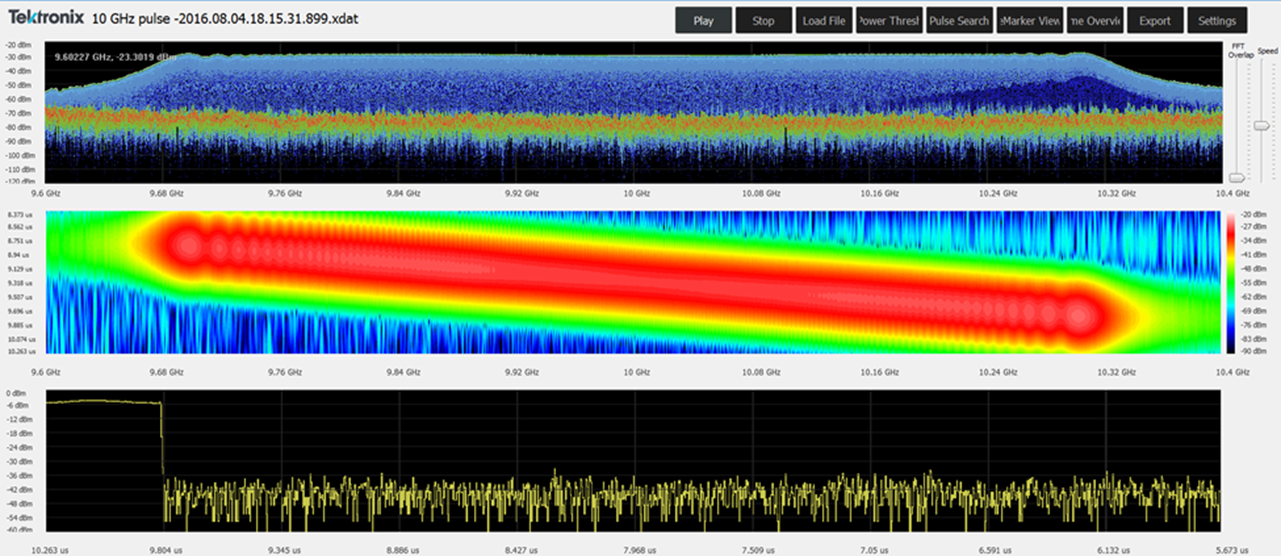This screenshot has height=556, width=1281.
Task: Click the DPX spectrum display
Action: tap(634, 112)
